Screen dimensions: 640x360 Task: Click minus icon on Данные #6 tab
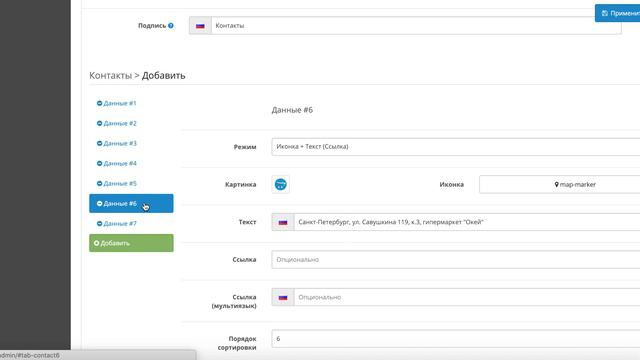click(99, 203)
